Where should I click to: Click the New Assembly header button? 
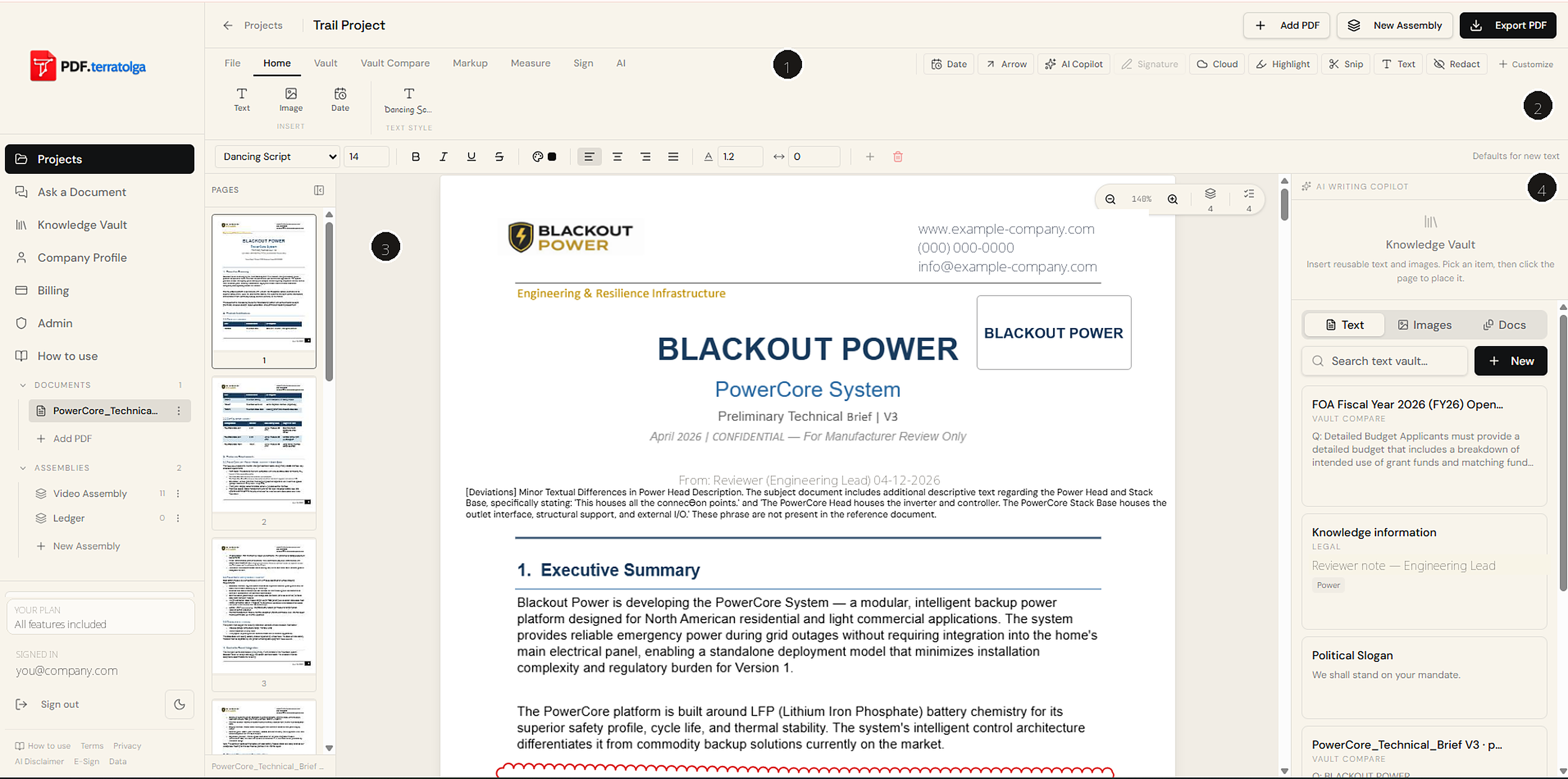click(x=1395, y=26)
